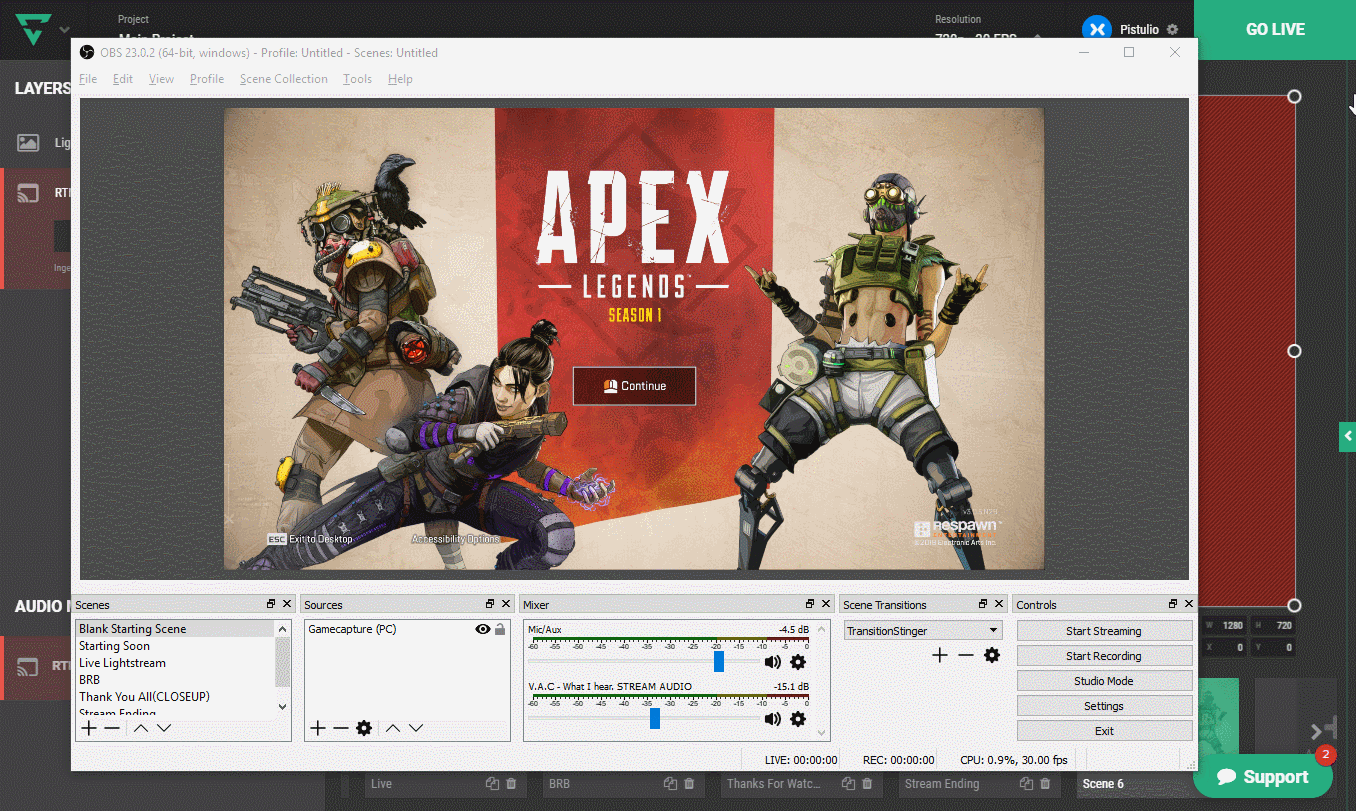
Task: Select the Starting Soon scene
Action: [x=175, y=646]
